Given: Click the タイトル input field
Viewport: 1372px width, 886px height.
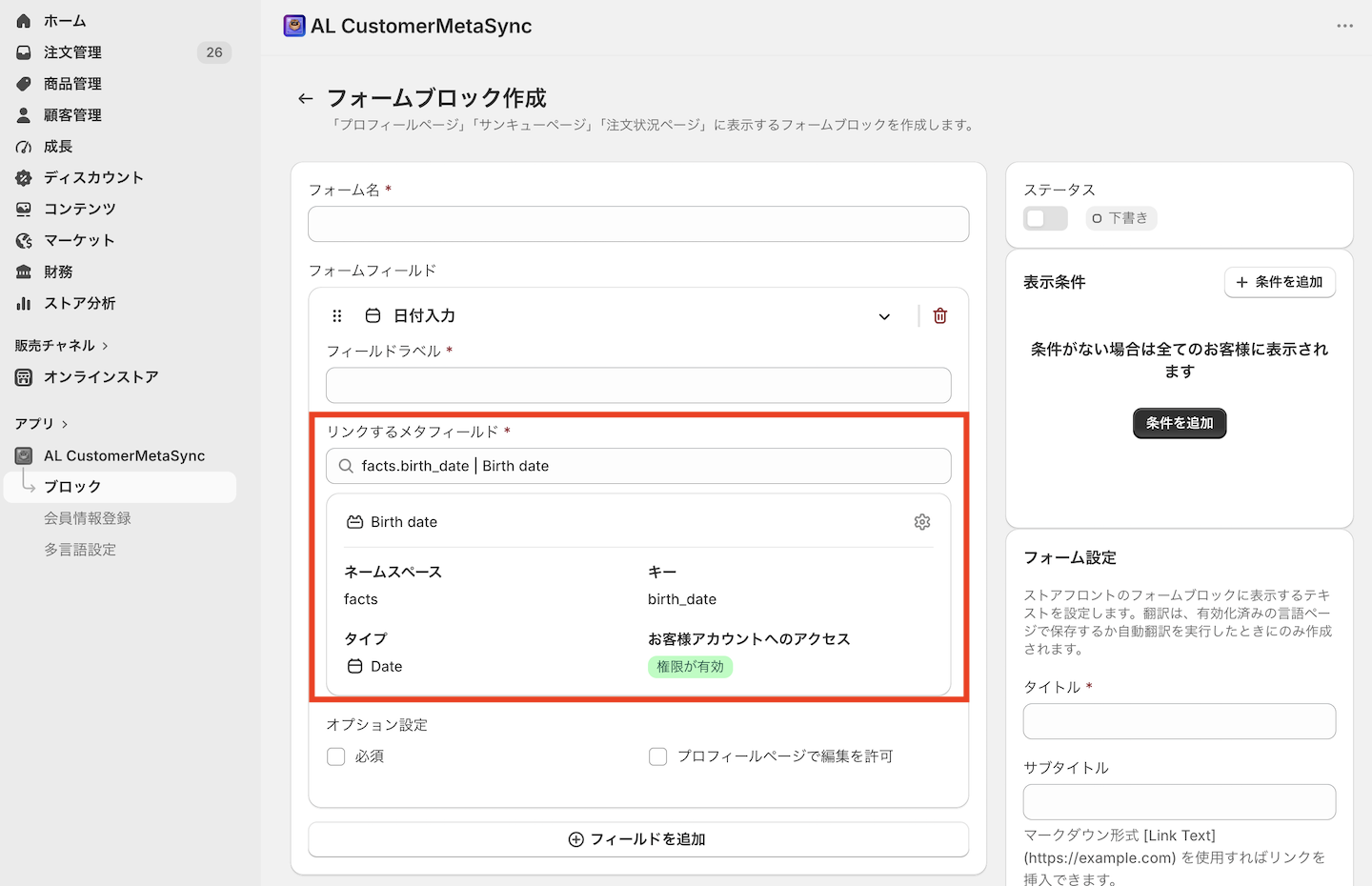Looking at the screenshot, I should click(1180, 721).
